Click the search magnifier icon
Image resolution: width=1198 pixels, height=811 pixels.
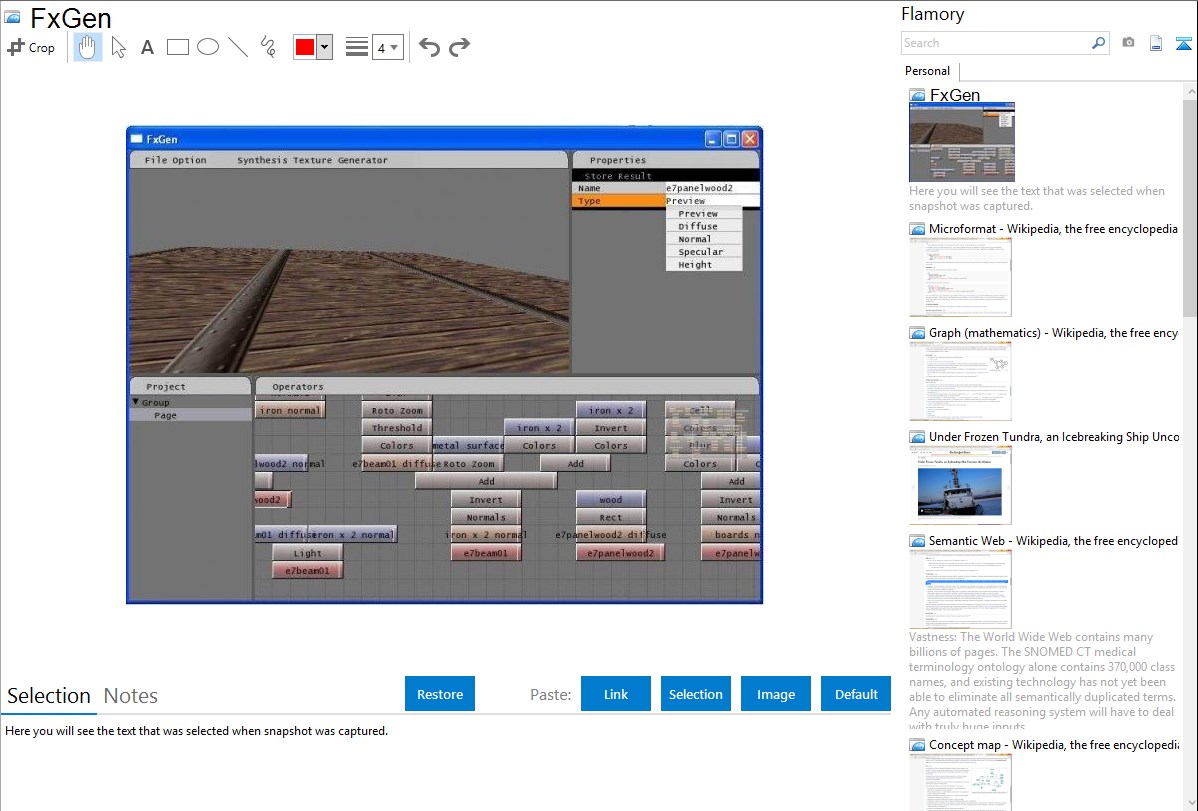tap(1098, 43)
